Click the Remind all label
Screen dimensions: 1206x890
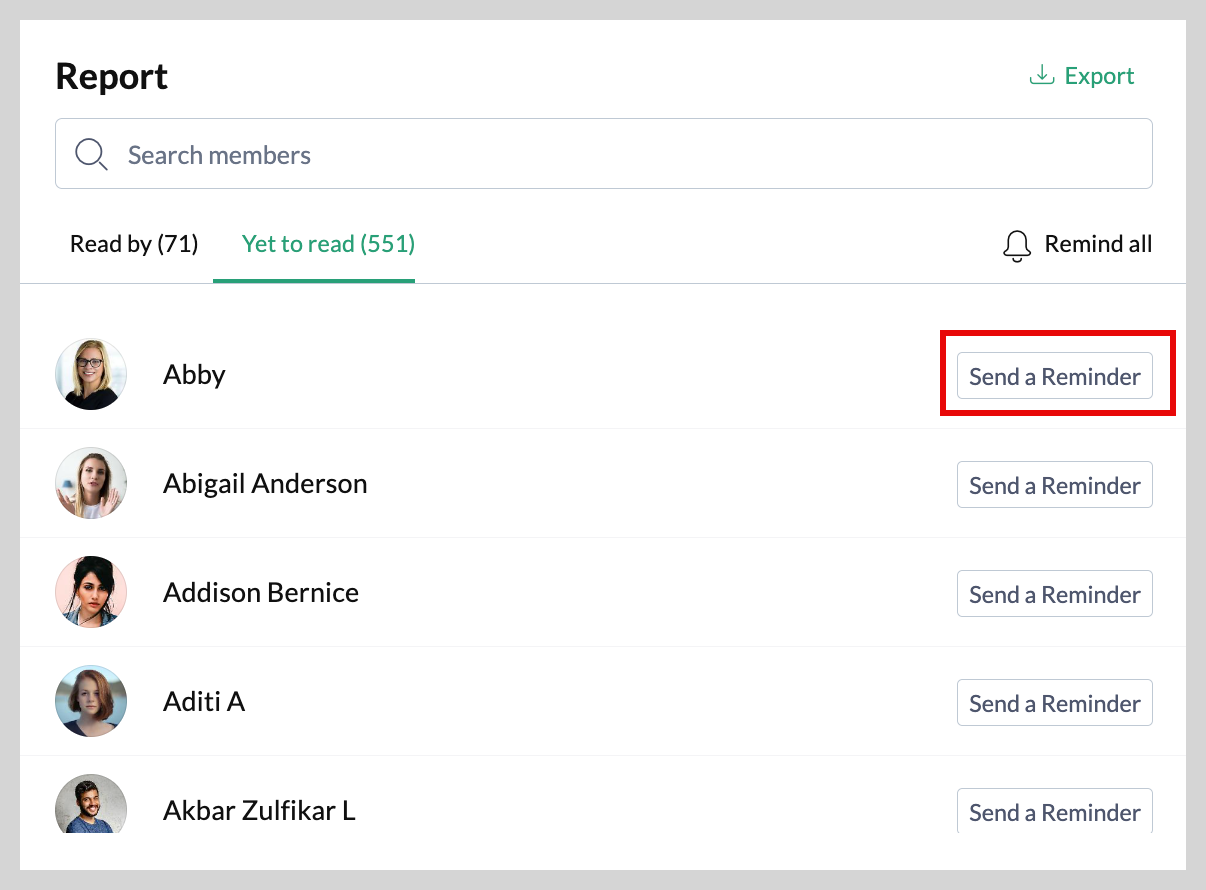(x=1098, y=244)
